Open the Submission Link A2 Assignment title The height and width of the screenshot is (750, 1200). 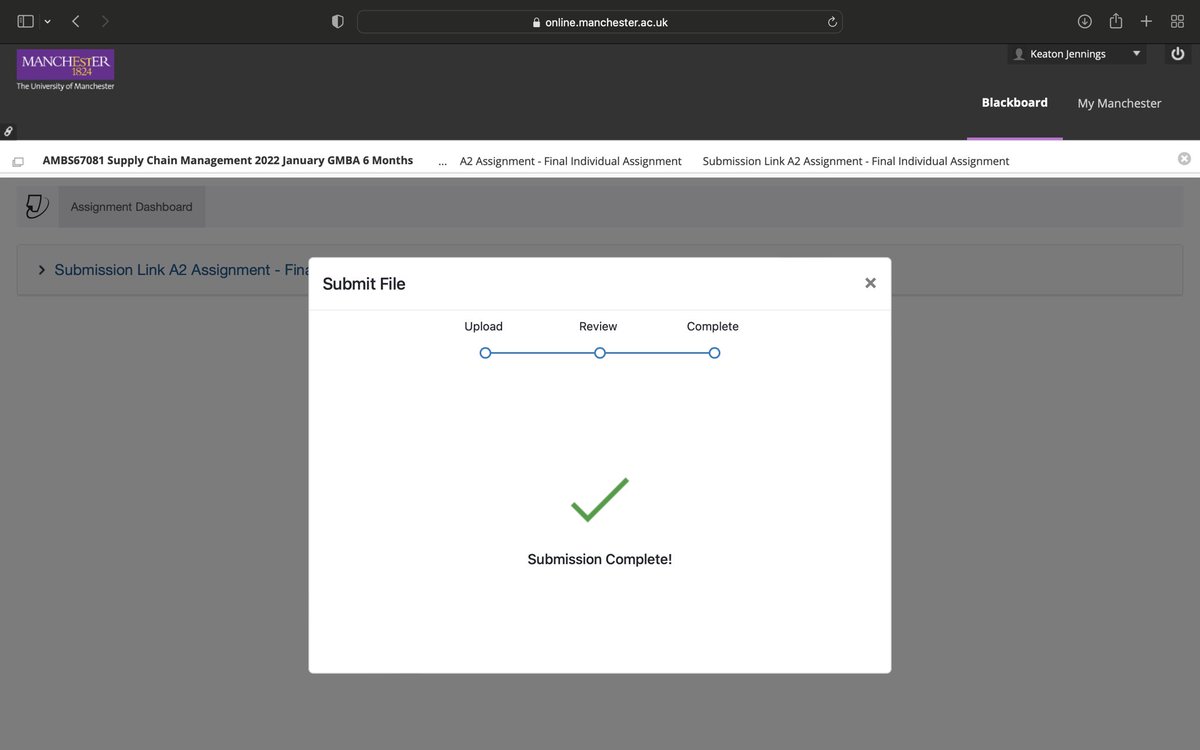coord(181,270)
